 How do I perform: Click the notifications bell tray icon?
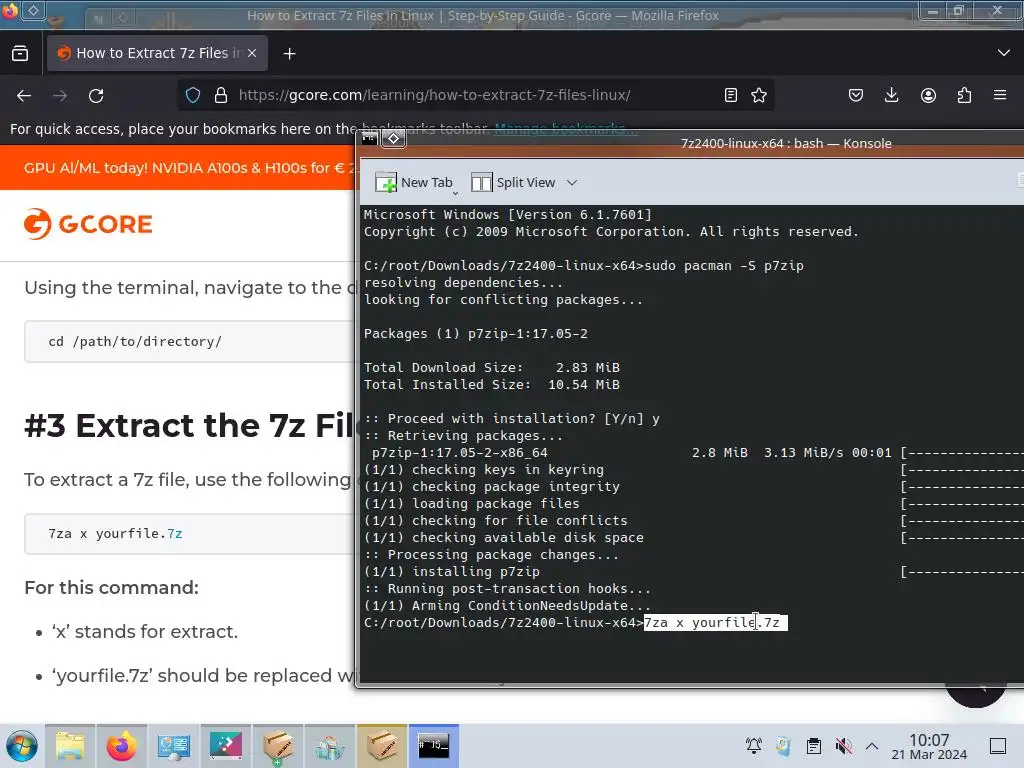[x=754, y=746]
